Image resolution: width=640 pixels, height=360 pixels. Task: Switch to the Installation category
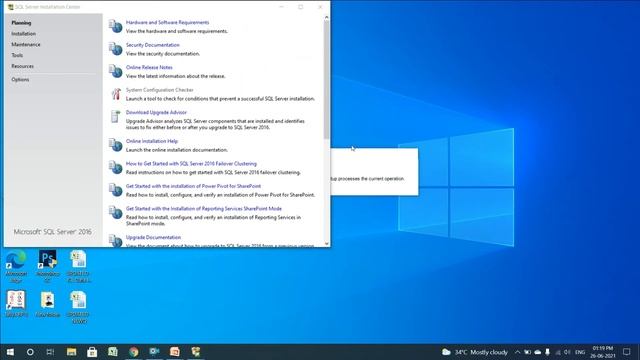click(x=24, y=33)
